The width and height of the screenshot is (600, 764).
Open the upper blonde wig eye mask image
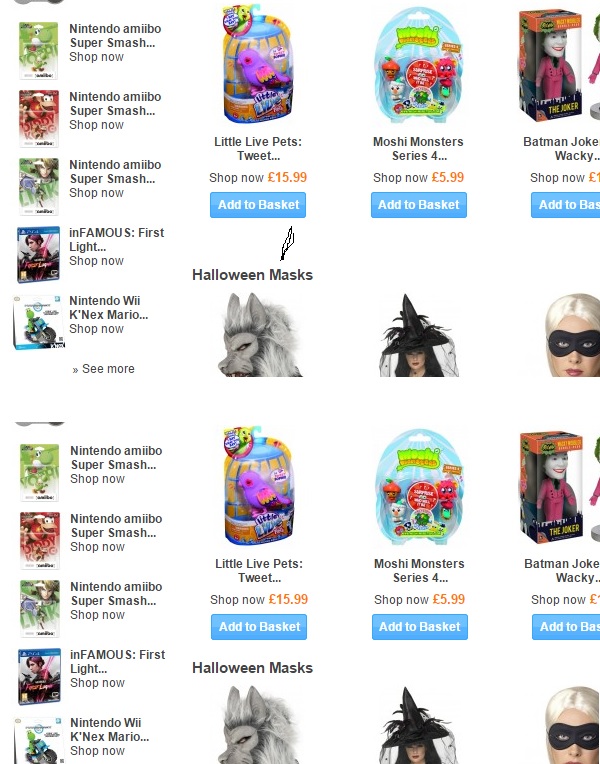[x=572, y=335]
